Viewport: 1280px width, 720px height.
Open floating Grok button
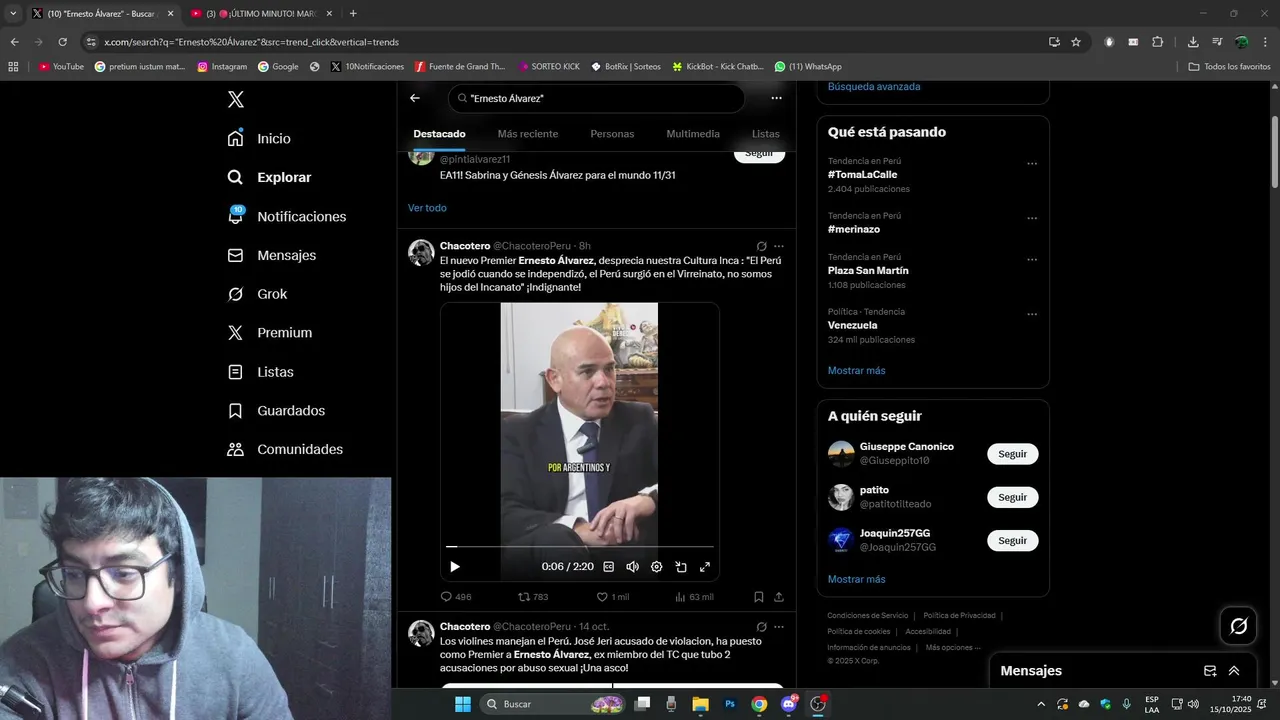point(1239,626)
